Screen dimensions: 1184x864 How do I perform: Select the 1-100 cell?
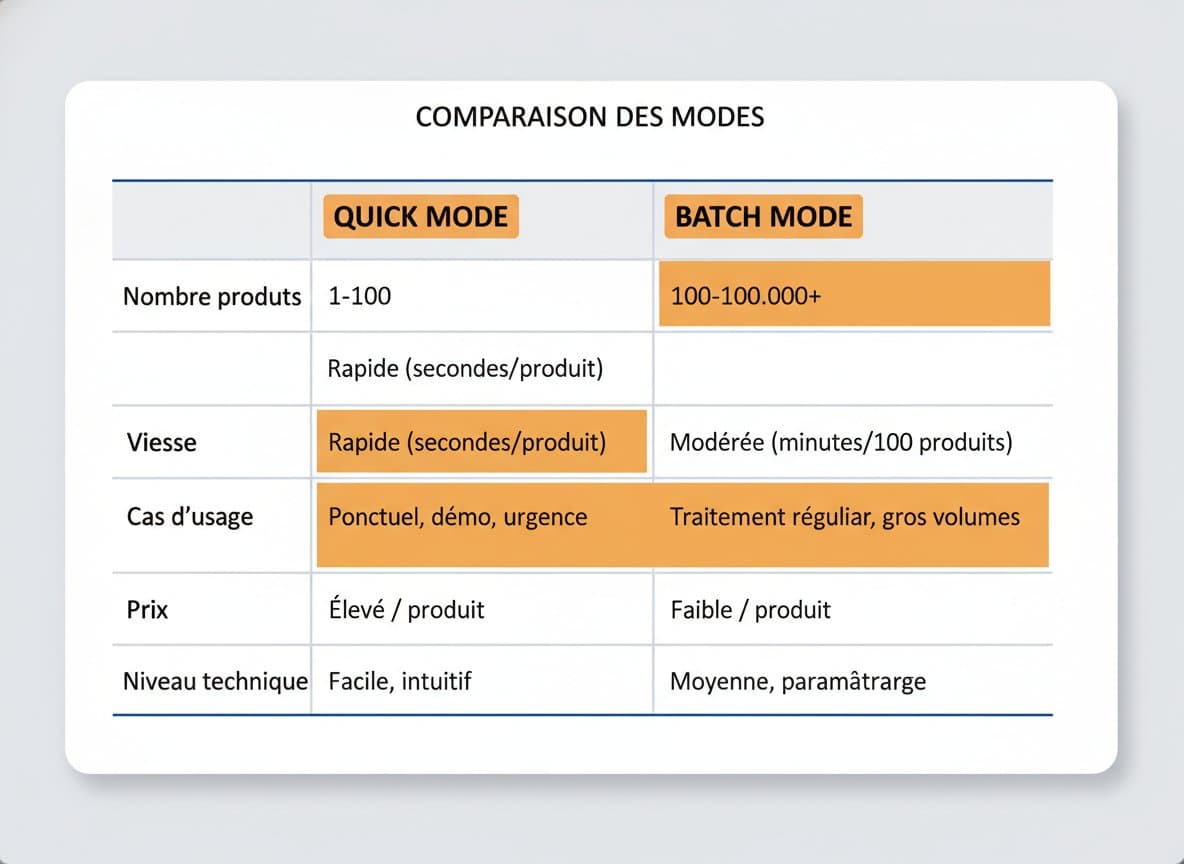pyautogui.click(x=360, y=297)
